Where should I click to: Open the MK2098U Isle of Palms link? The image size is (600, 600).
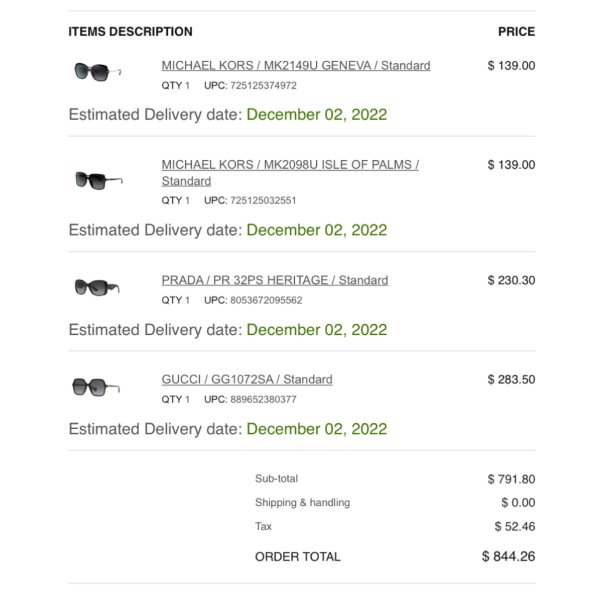coord(290,173)
